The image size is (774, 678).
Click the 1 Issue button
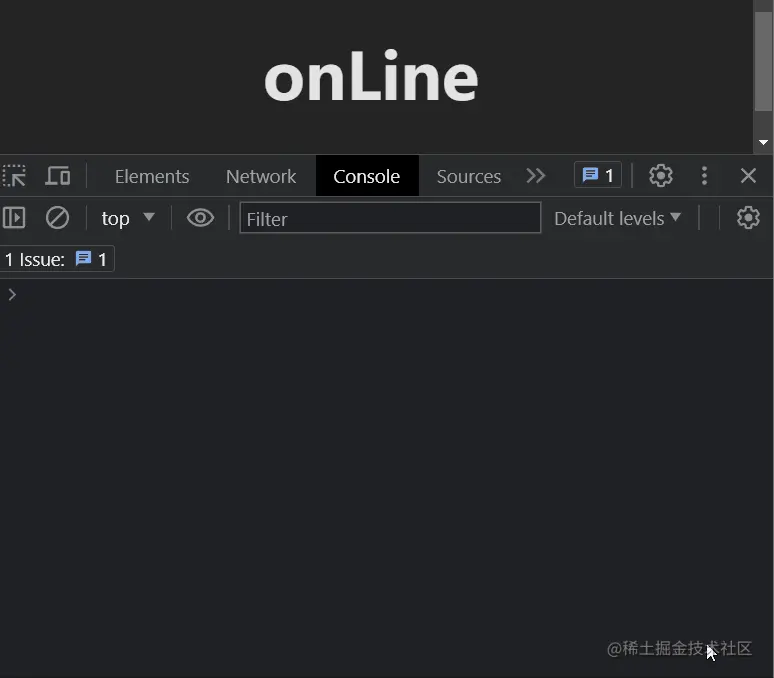click(57, 259)
